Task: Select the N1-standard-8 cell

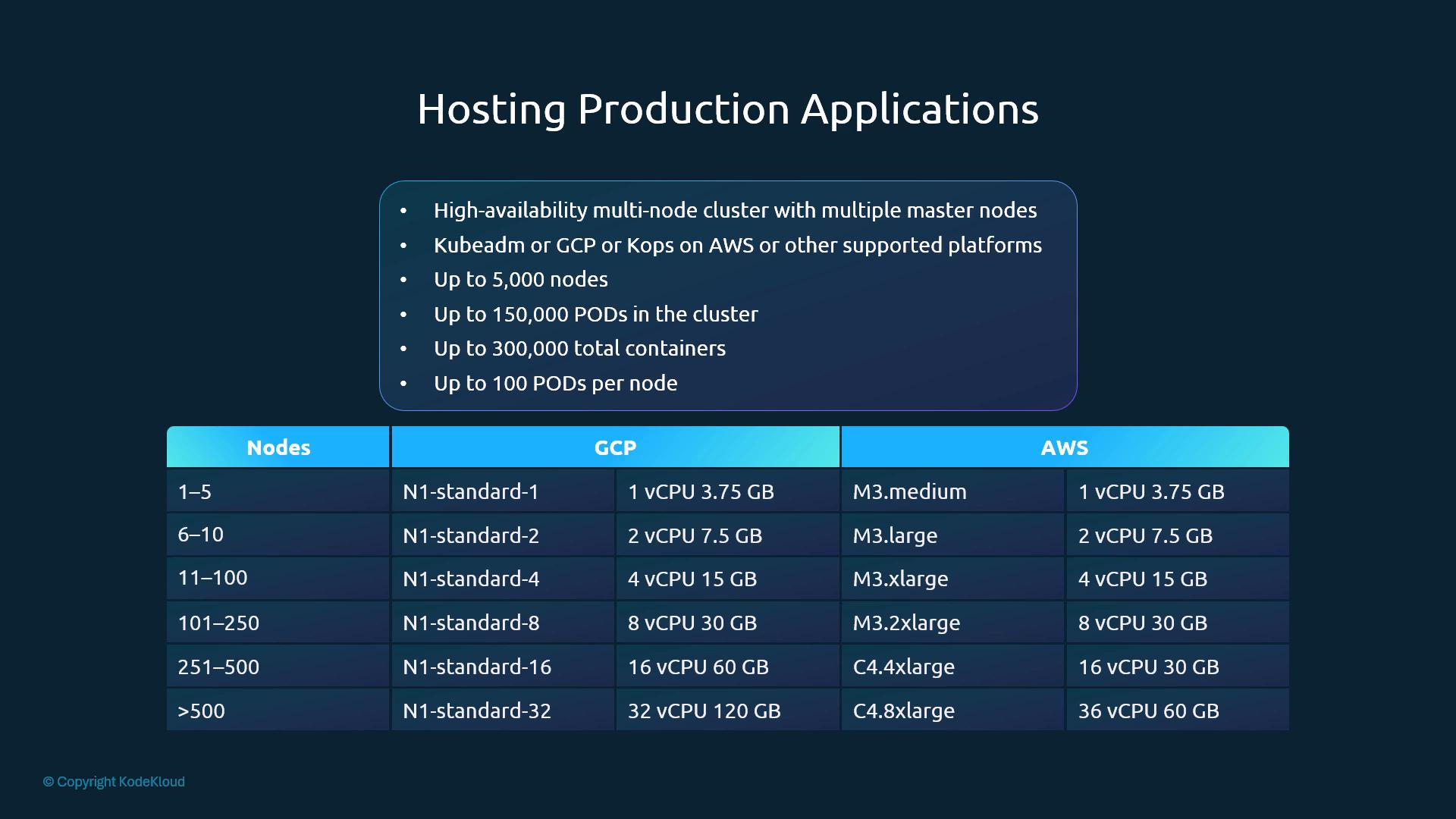Action: pyautogui.click(x=503, y=623)
